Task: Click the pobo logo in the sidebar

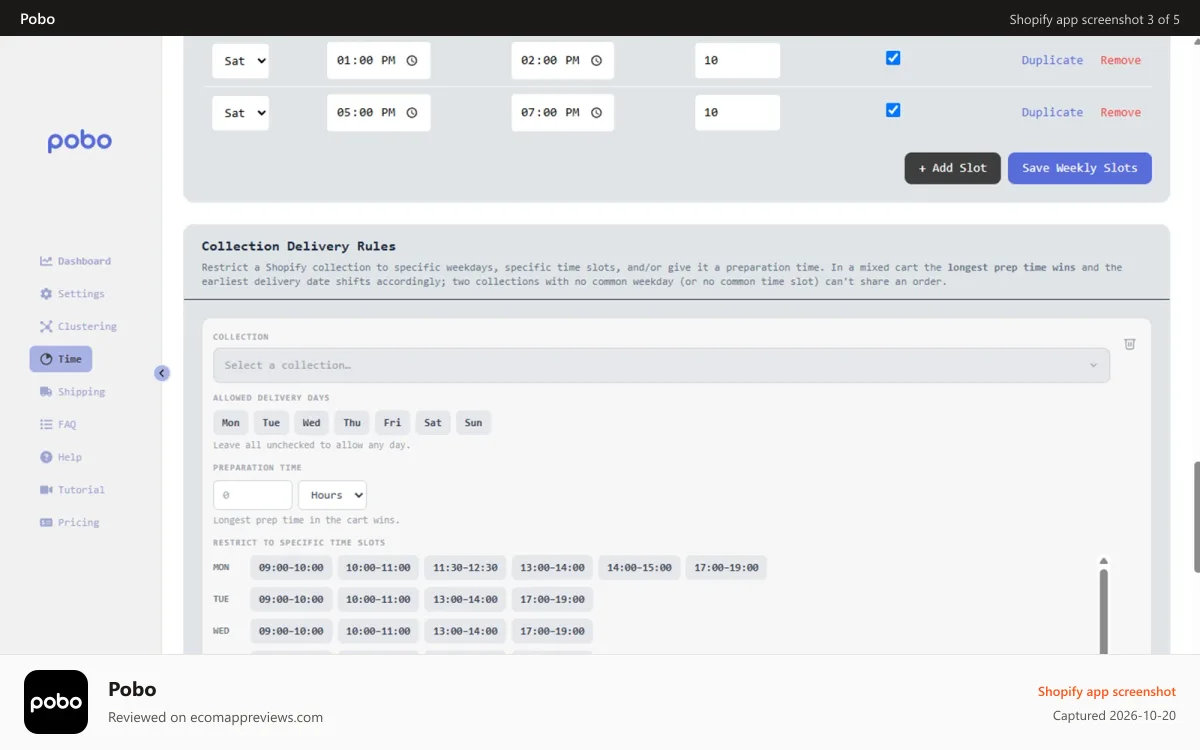Action: click(80, 141)
